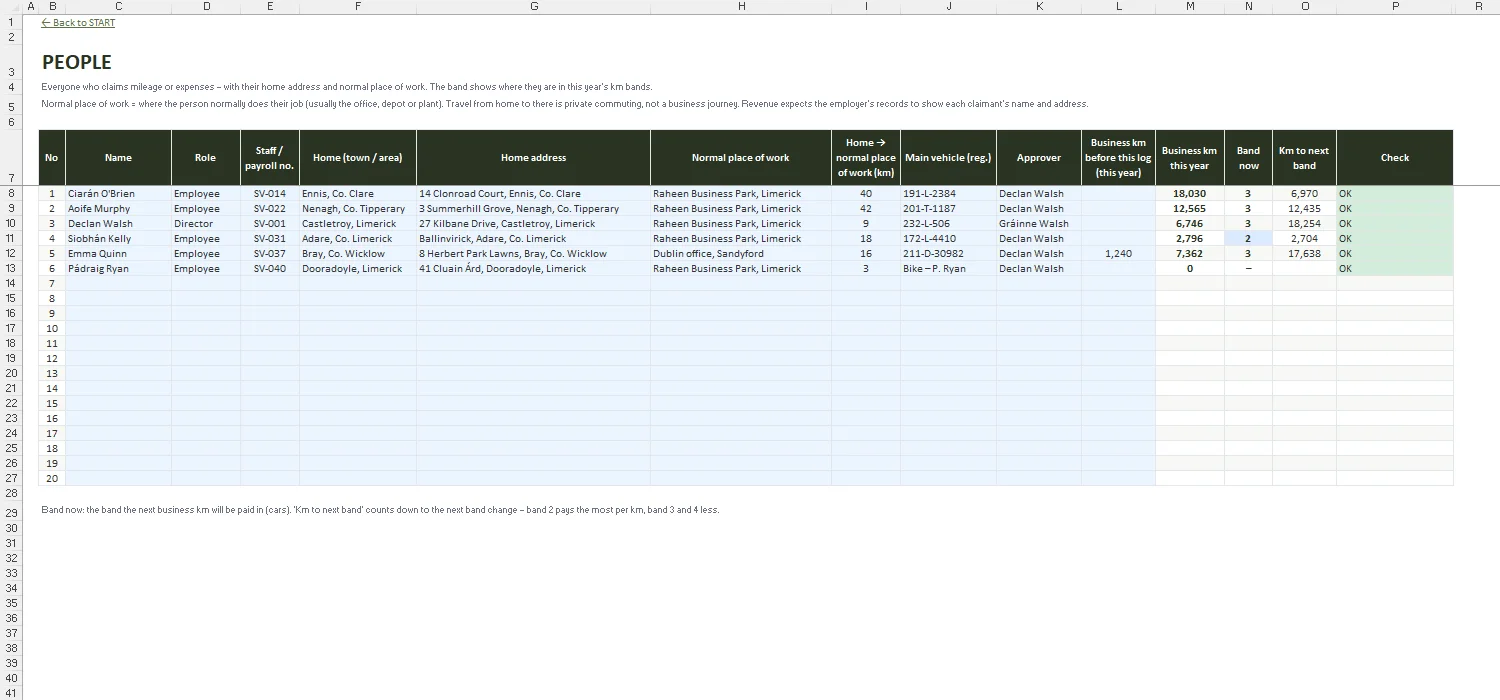This screenshot has width=1500, height=700.
Task: Select payroll number SV-037
Action: tap(269, 253)
